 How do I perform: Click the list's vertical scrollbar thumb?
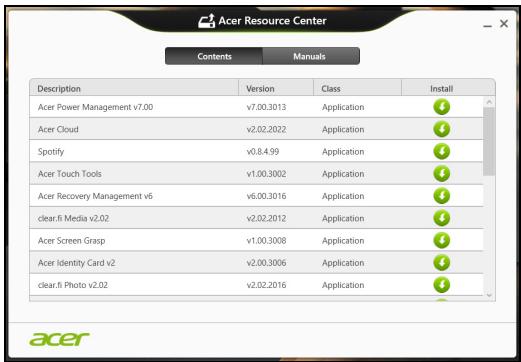(x=489, y=141)
